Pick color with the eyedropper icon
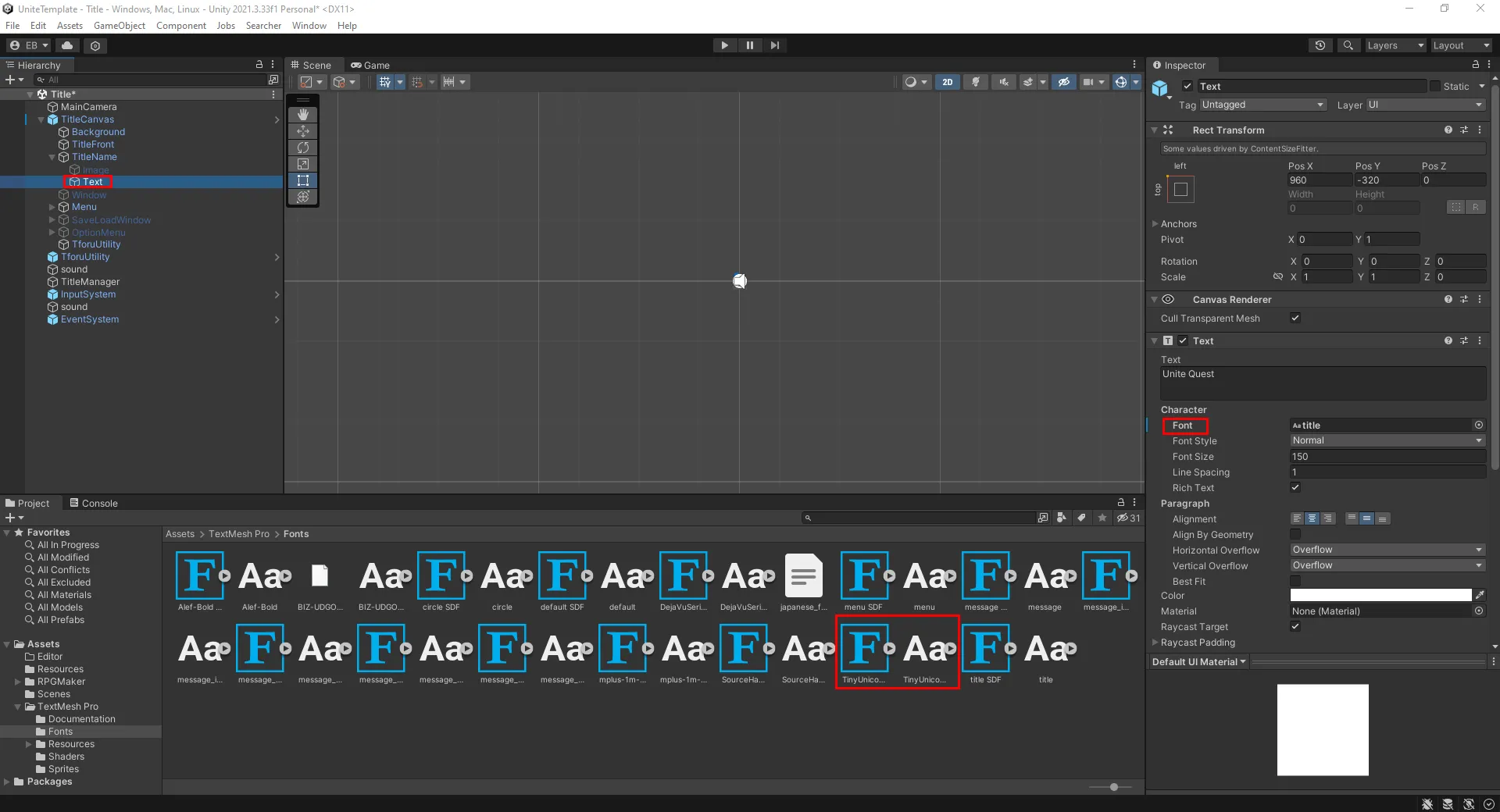The image size is (1500, 812). (x=1480, y=595)
